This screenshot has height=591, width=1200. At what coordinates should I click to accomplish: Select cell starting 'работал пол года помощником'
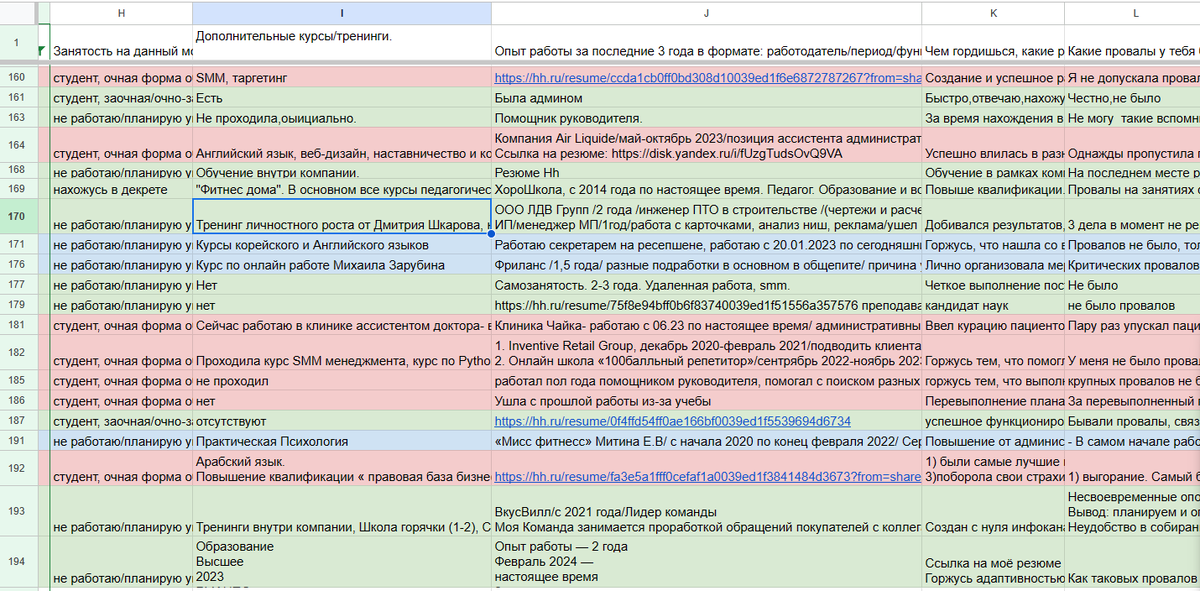click(x=706, y=381)
